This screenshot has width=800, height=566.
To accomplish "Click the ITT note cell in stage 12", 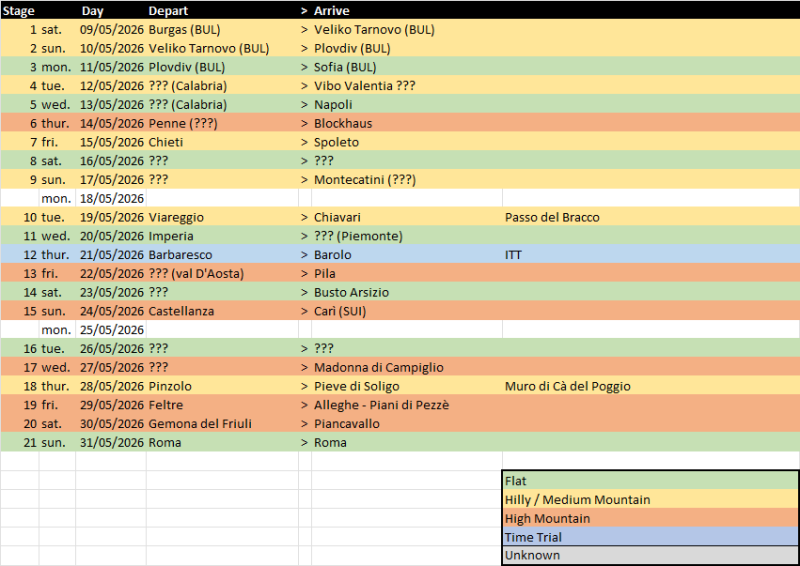I will 514,255.
